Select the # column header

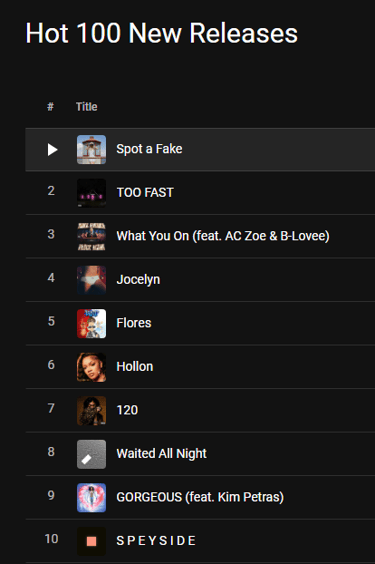click(50, 107)
